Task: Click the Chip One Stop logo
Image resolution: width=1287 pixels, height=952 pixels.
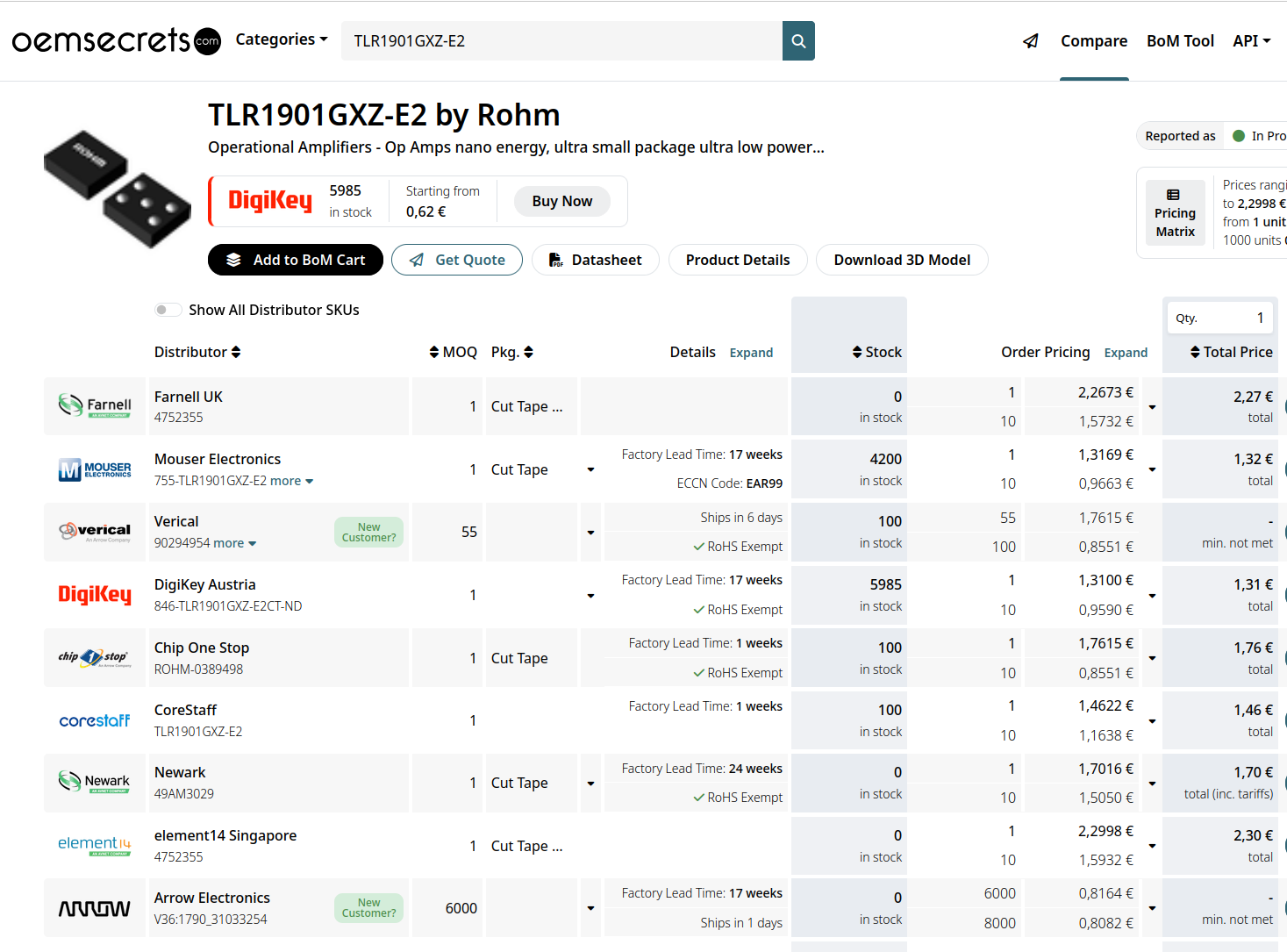Action: [95, 657]
